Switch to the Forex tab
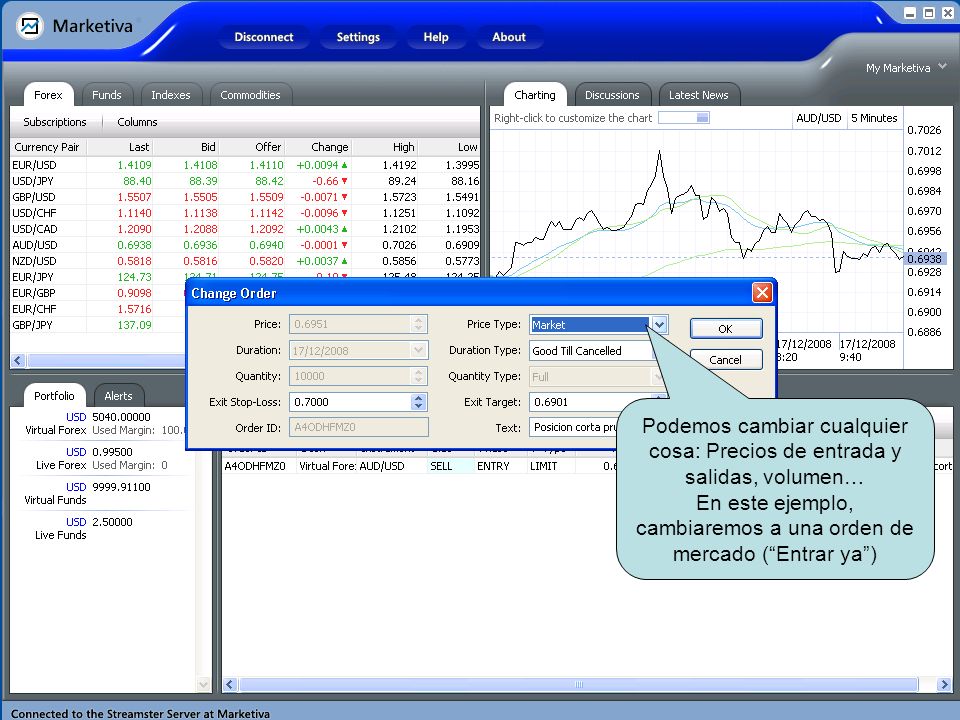 click(48, 95)
